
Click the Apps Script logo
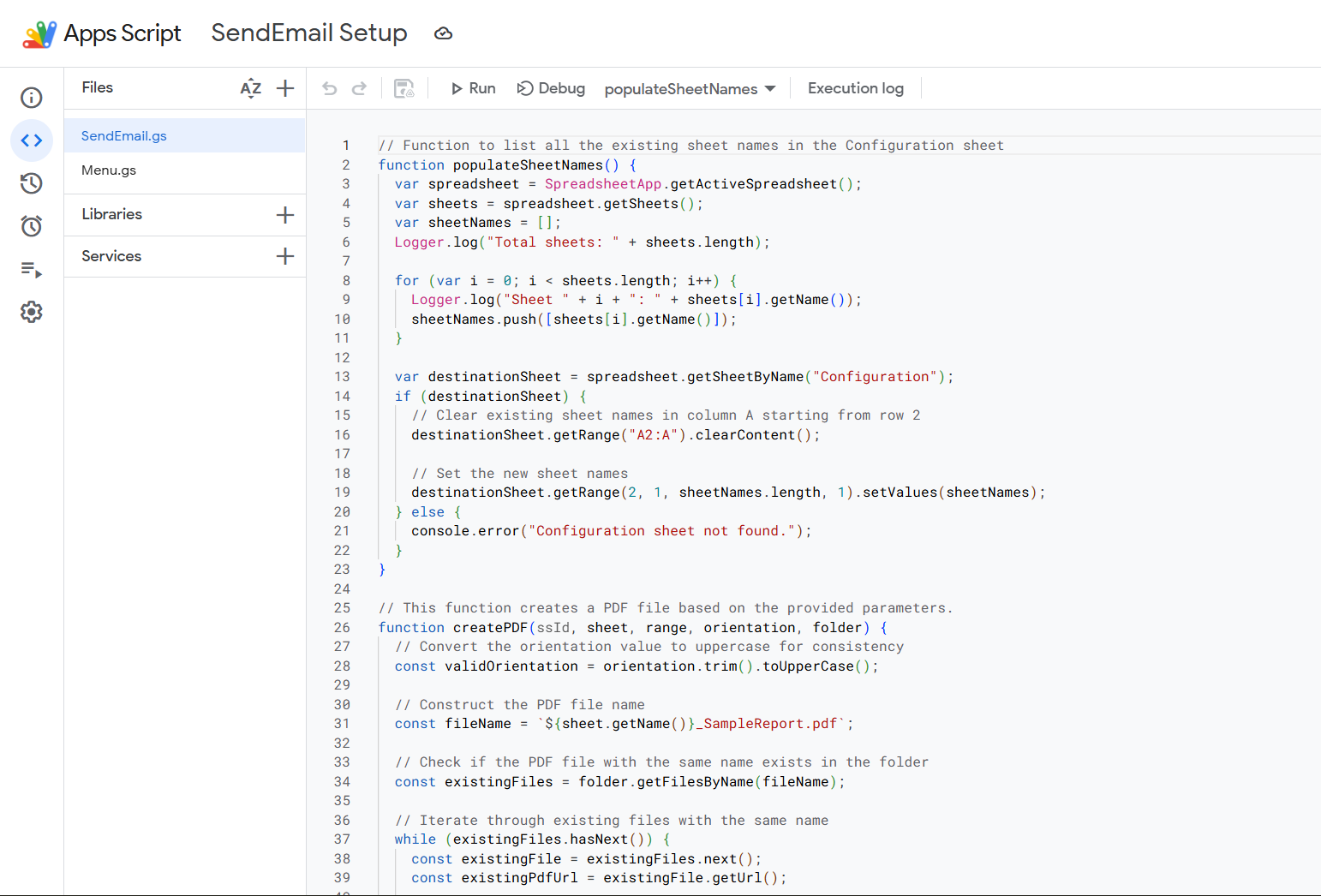(x=39, y=34)
